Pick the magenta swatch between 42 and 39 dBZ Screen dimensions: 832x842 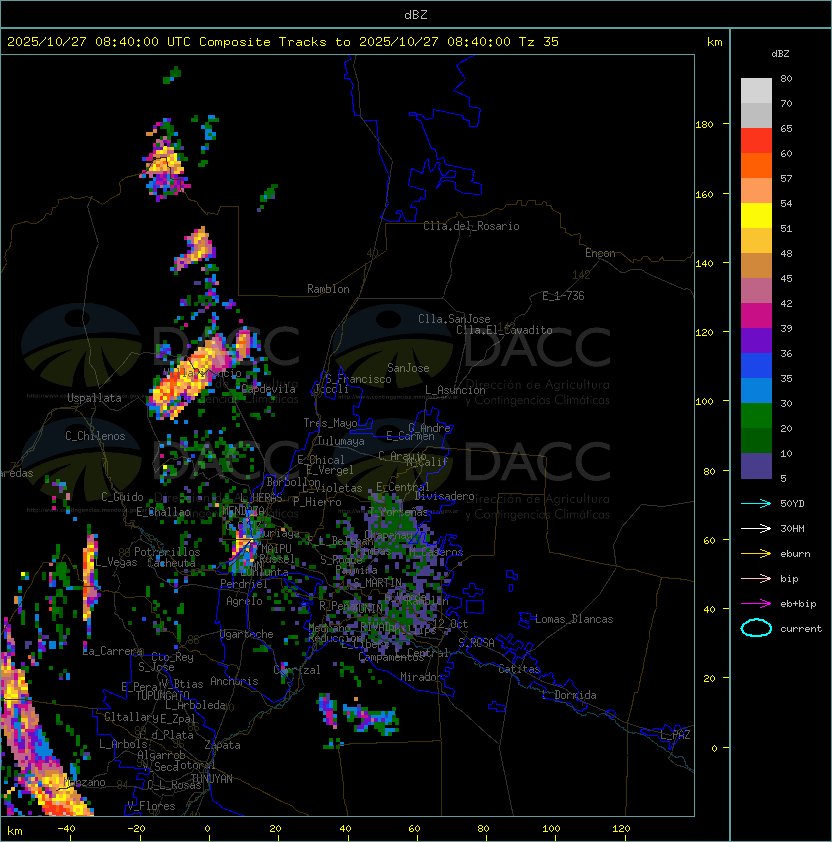[x=756, y=316]
